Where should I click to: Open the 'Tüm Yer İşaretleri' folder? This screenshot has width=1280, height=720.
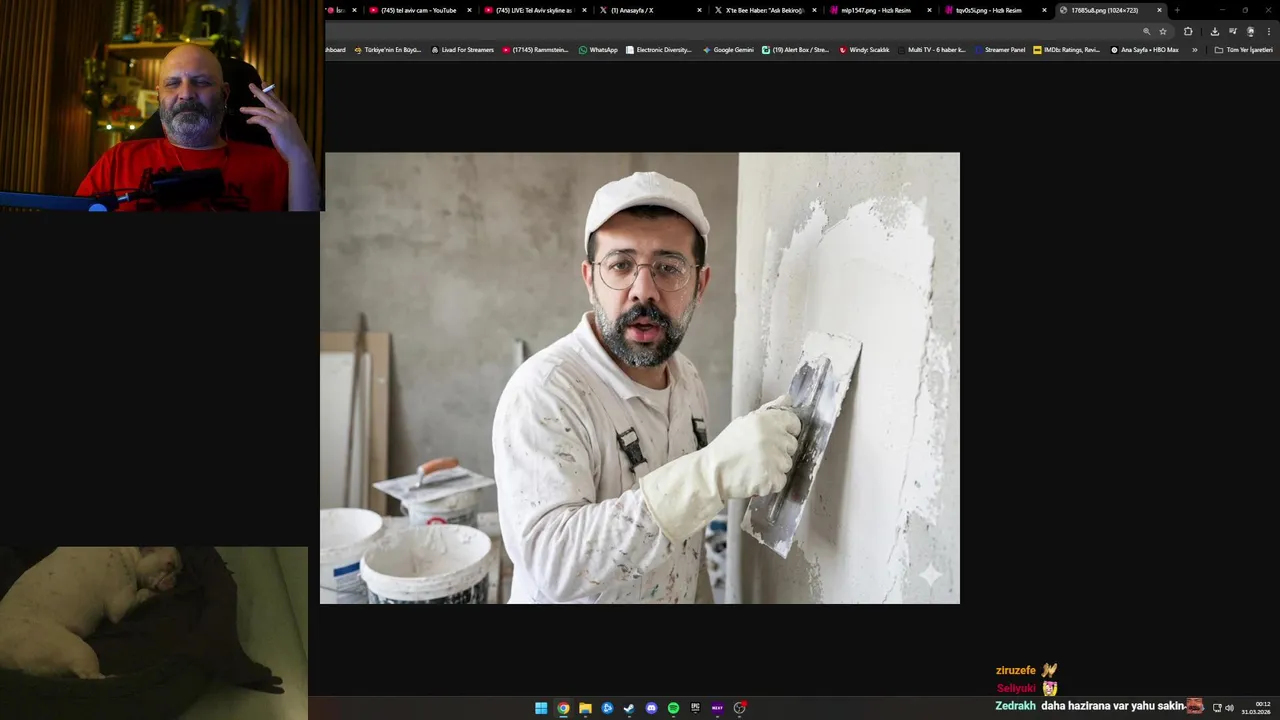[x=1244, y=49]
